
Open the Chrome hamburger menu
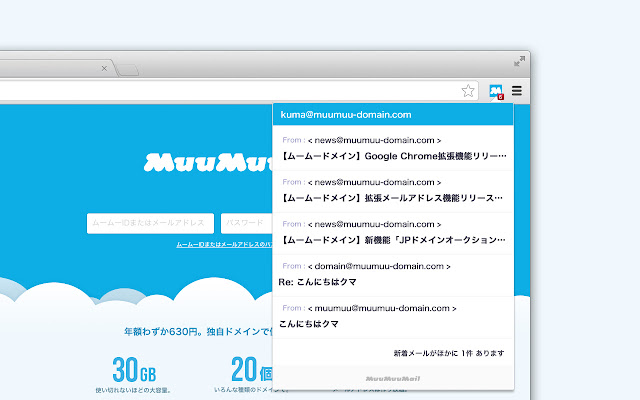(x=517, y=91)
